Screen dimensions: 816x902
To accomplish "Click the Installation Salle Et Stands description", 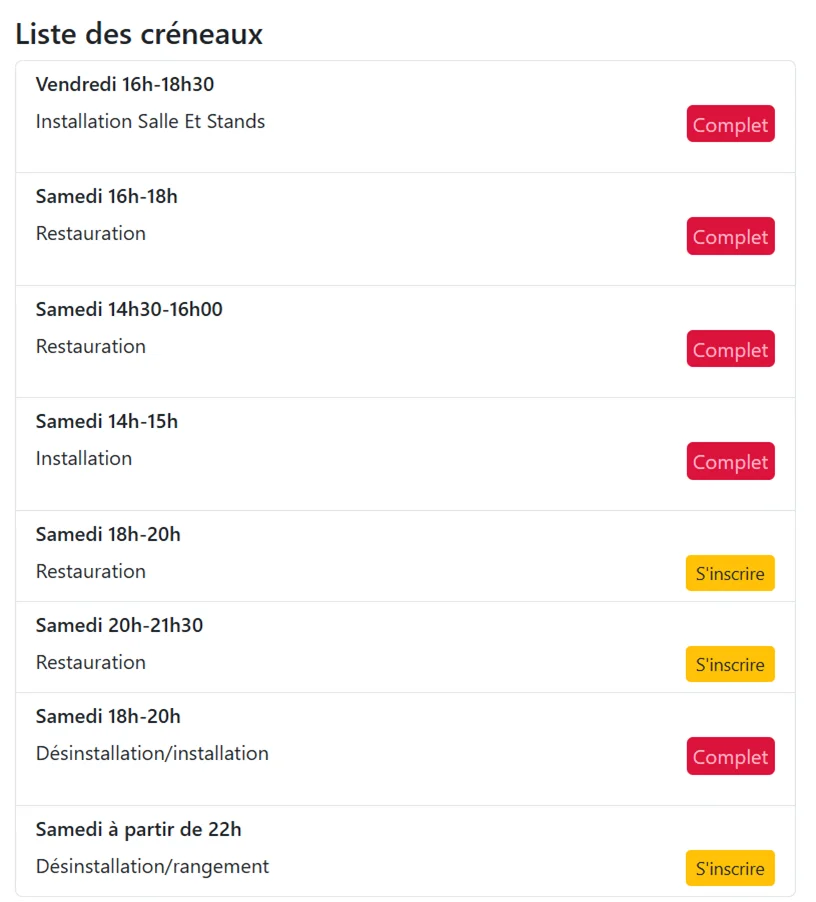I will [x=150, y=121].
